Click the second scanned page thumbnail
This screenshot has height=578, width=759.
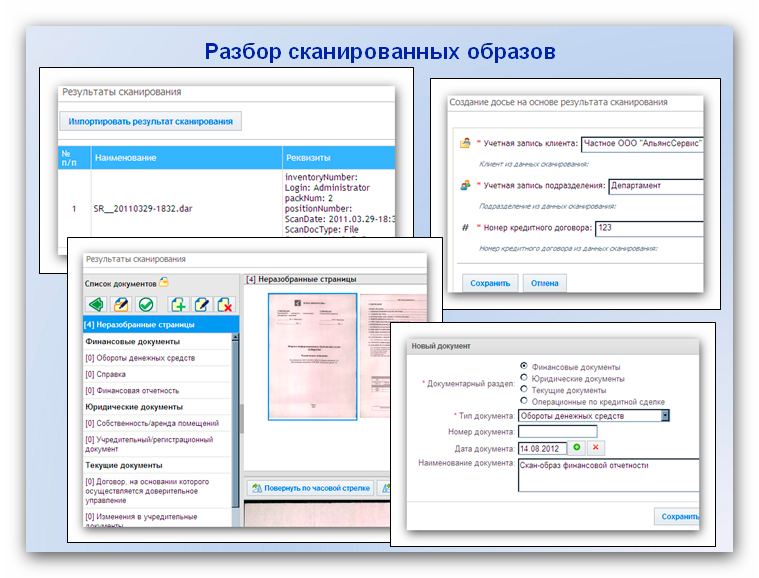[393, 356]
